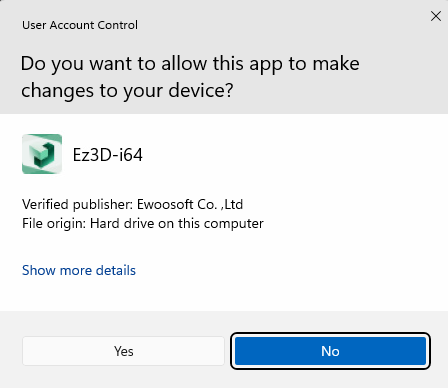Click the word 'Control' in the title
The height and width of the screenshot is (388, 448).
116,25
